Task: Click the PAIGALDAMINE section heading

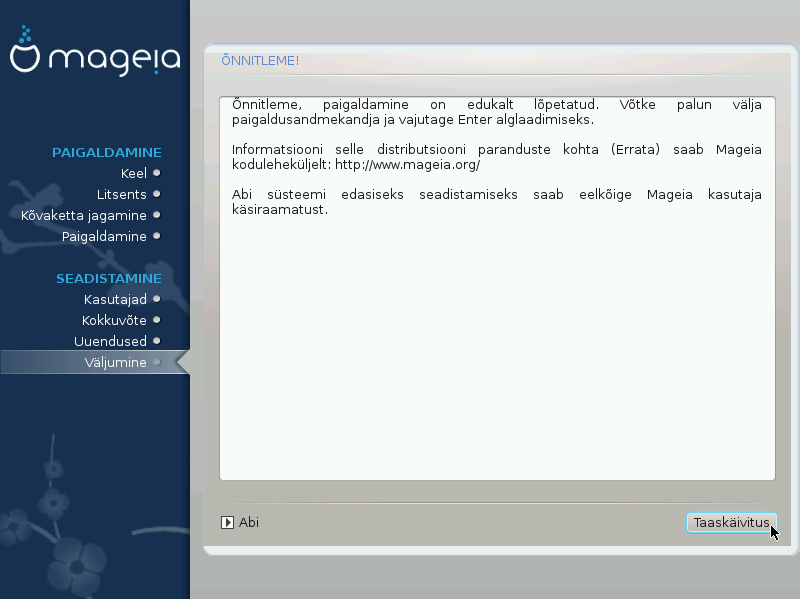Action: pyautogui.click(x=106, y=152)
